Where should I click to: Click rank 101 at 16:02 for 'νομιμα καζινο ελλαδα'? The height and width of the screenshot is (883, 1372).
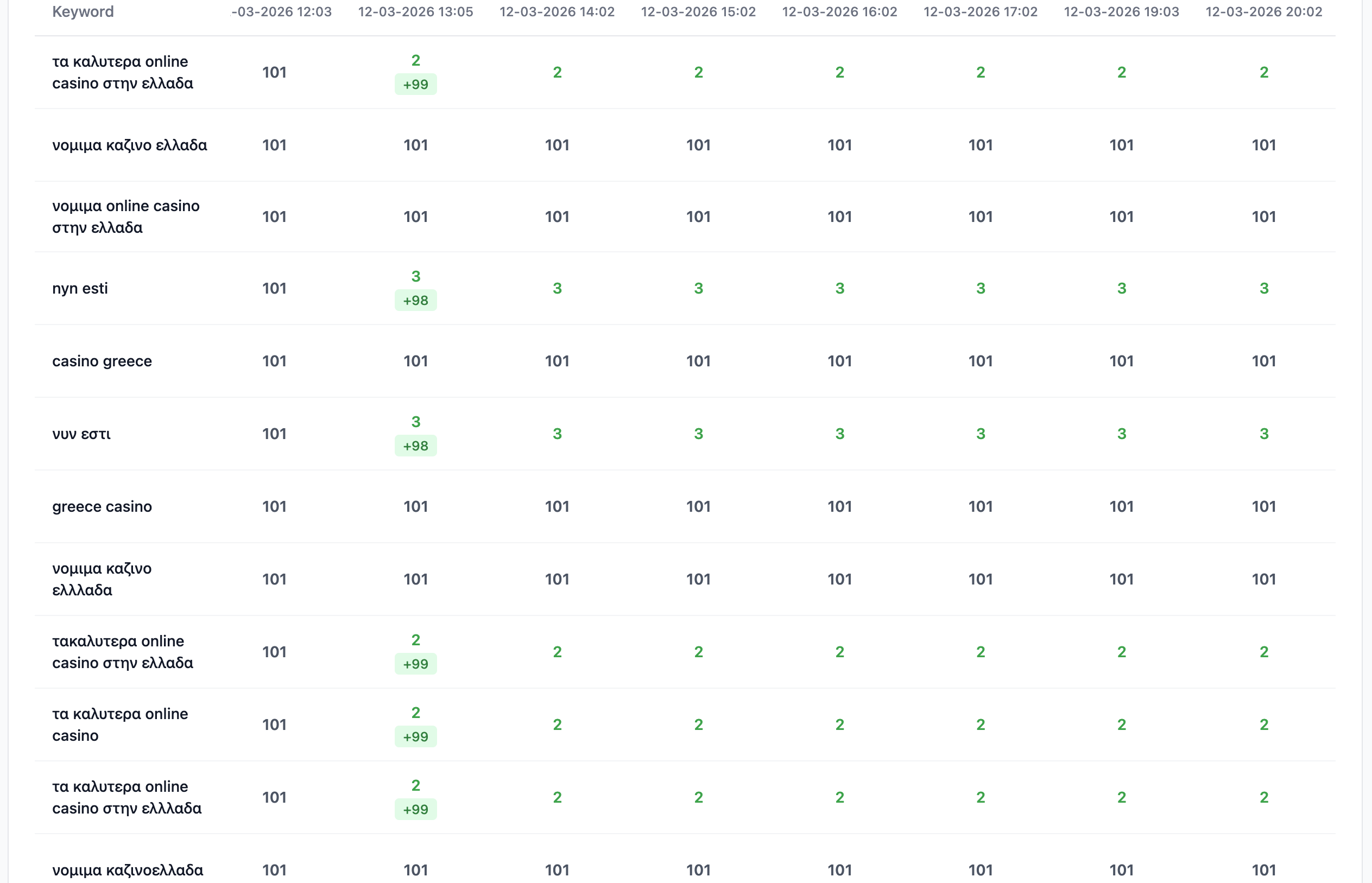pos(840,145)
